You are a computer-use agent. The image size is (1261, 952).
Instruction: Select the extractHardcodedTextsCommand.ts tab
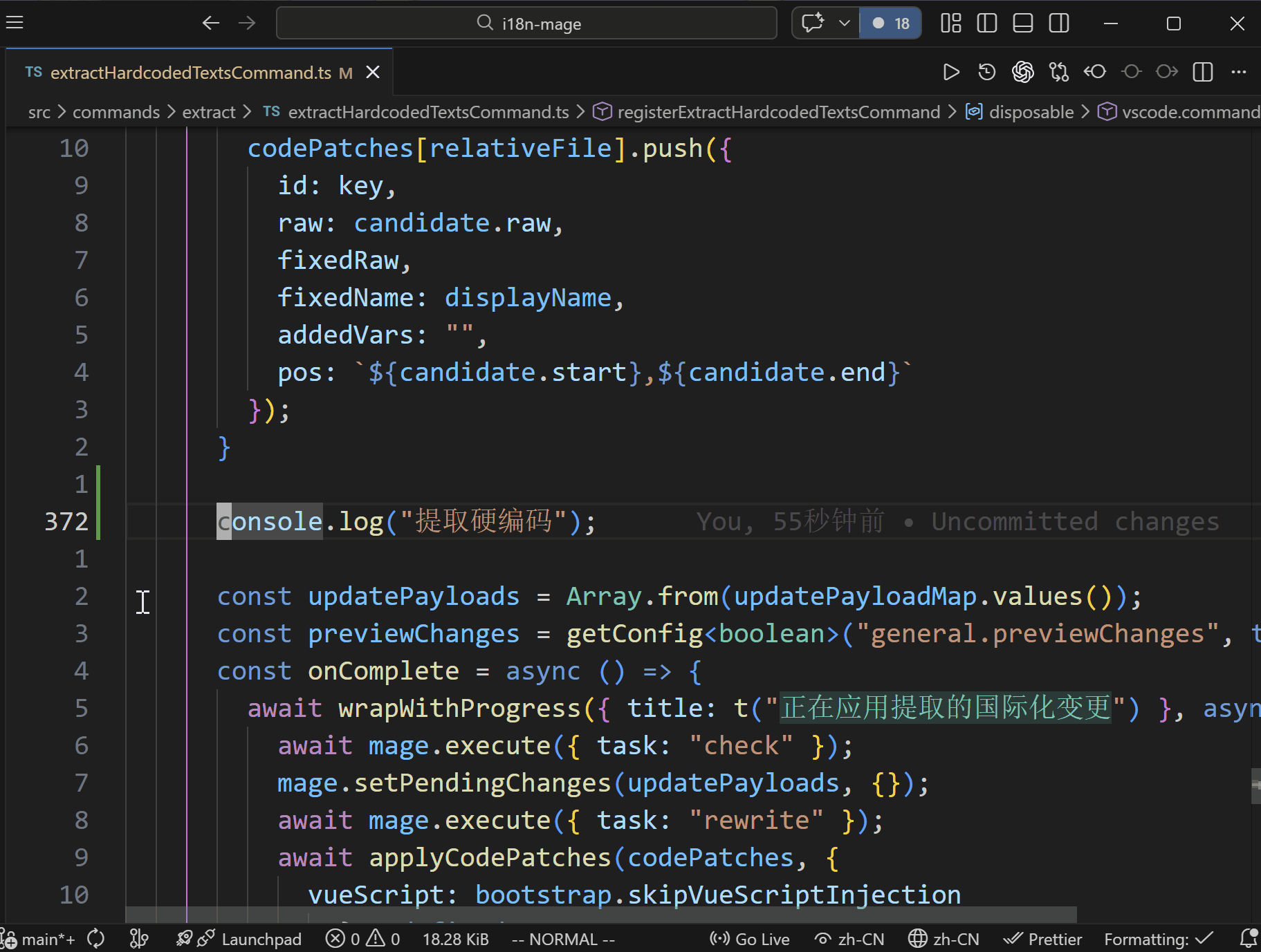tap(190, 73)
